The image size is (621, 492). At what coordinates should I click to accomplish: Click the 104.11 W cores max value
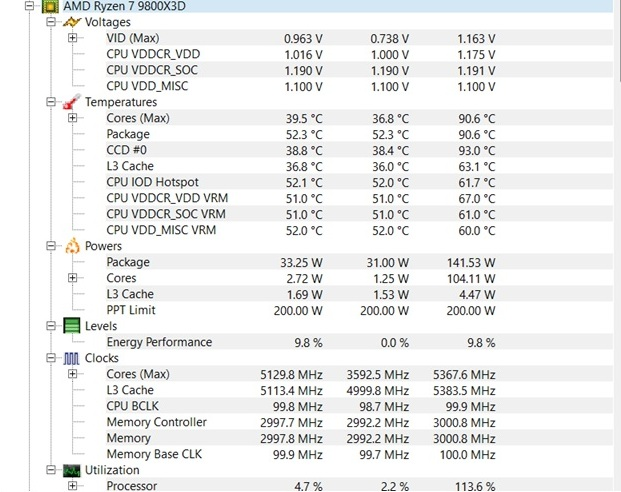point(471,279)
